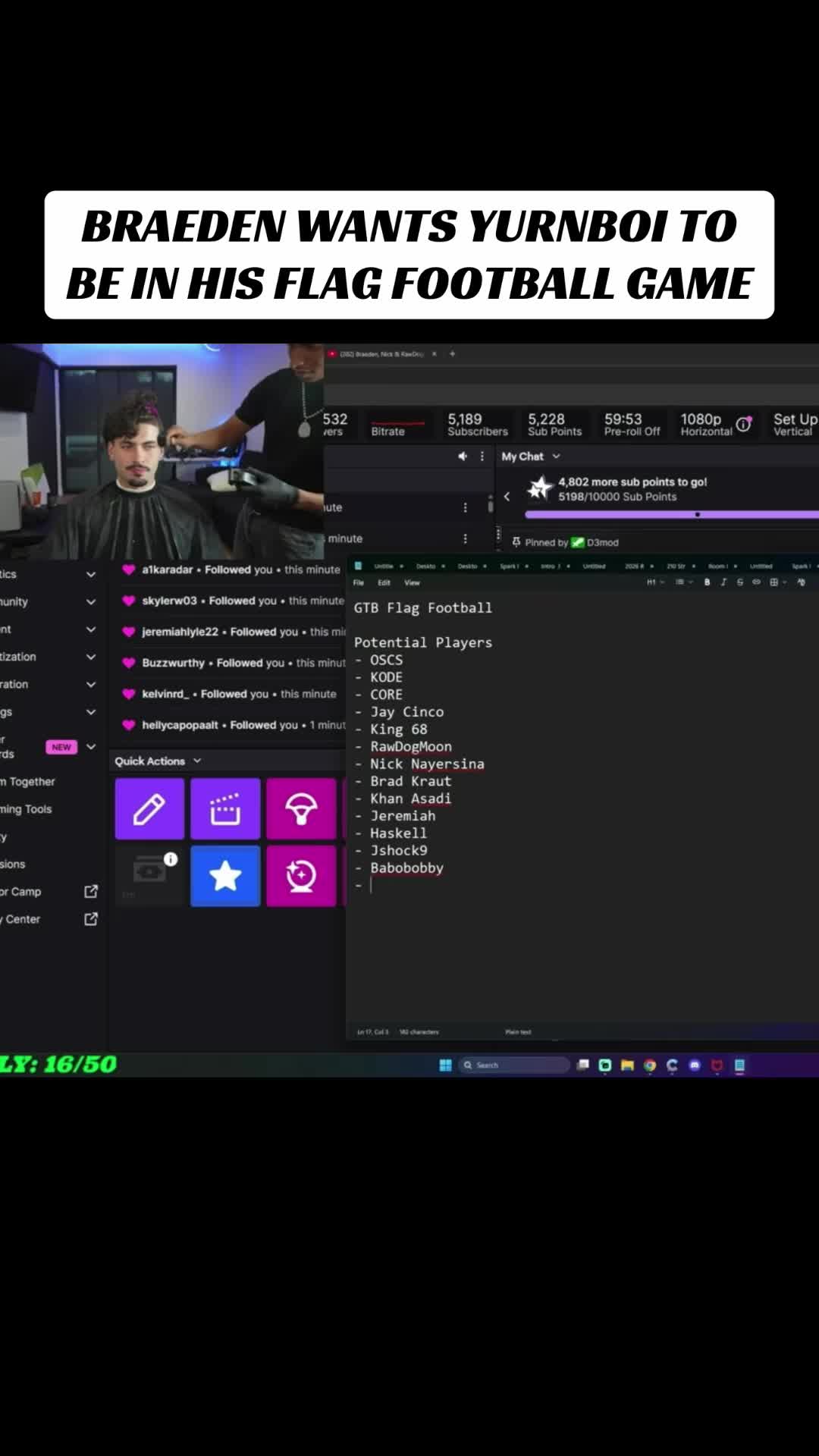819x1456 pixels.
Task: Click the Buzzwurthy followed-you notification
Action: point(234,663)
